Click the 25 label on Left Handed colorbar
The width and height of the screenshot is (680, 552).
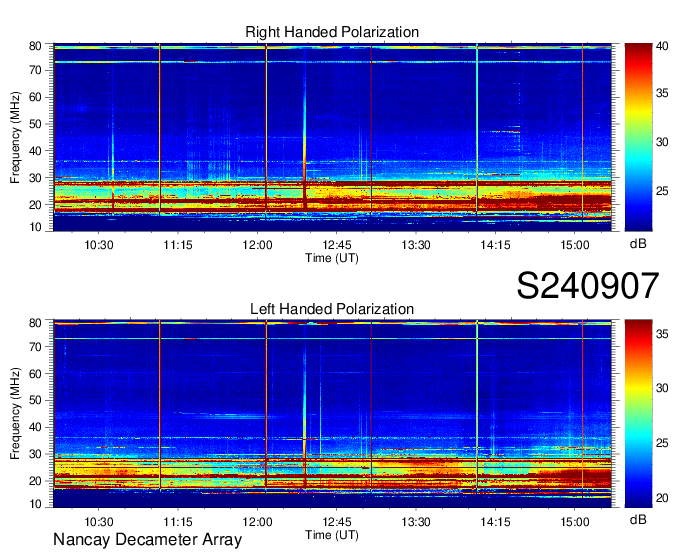click(x=662, y=443)
